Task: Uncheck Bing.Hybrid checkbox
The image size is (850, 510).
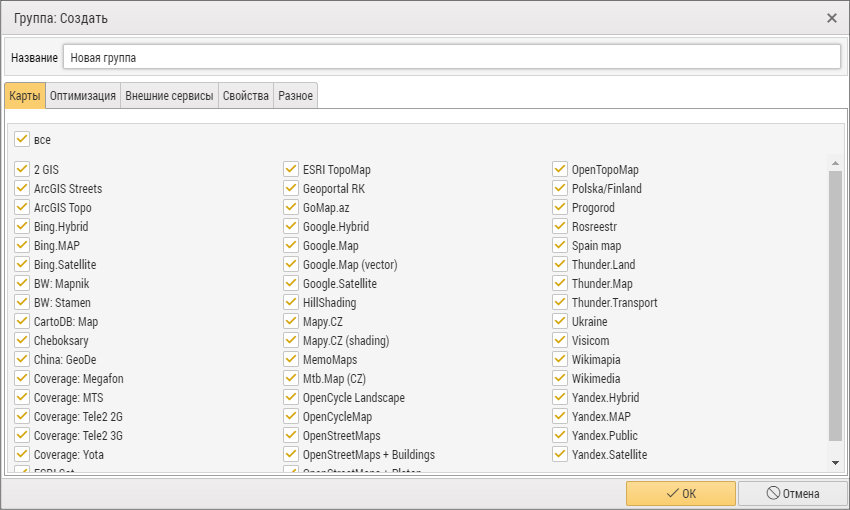Action: (x=22, y=226)
